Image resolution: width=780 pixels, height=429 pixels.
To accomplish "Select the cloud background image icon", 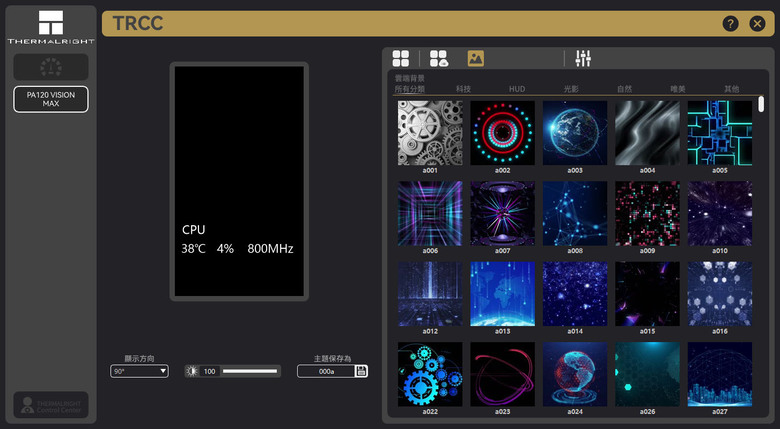I will (x=476, y=58).
